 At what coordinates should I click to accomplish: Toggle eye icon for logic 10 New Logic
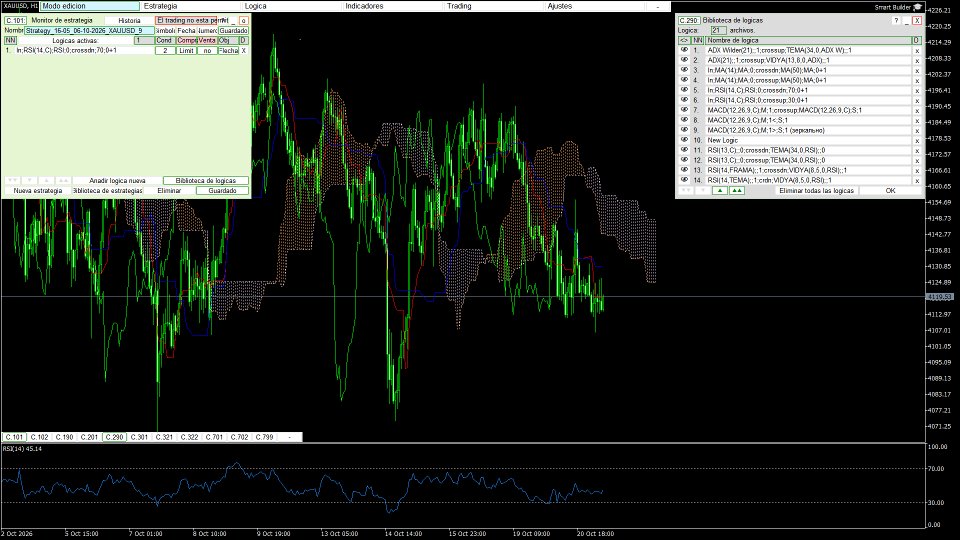[x=684, y=140]
